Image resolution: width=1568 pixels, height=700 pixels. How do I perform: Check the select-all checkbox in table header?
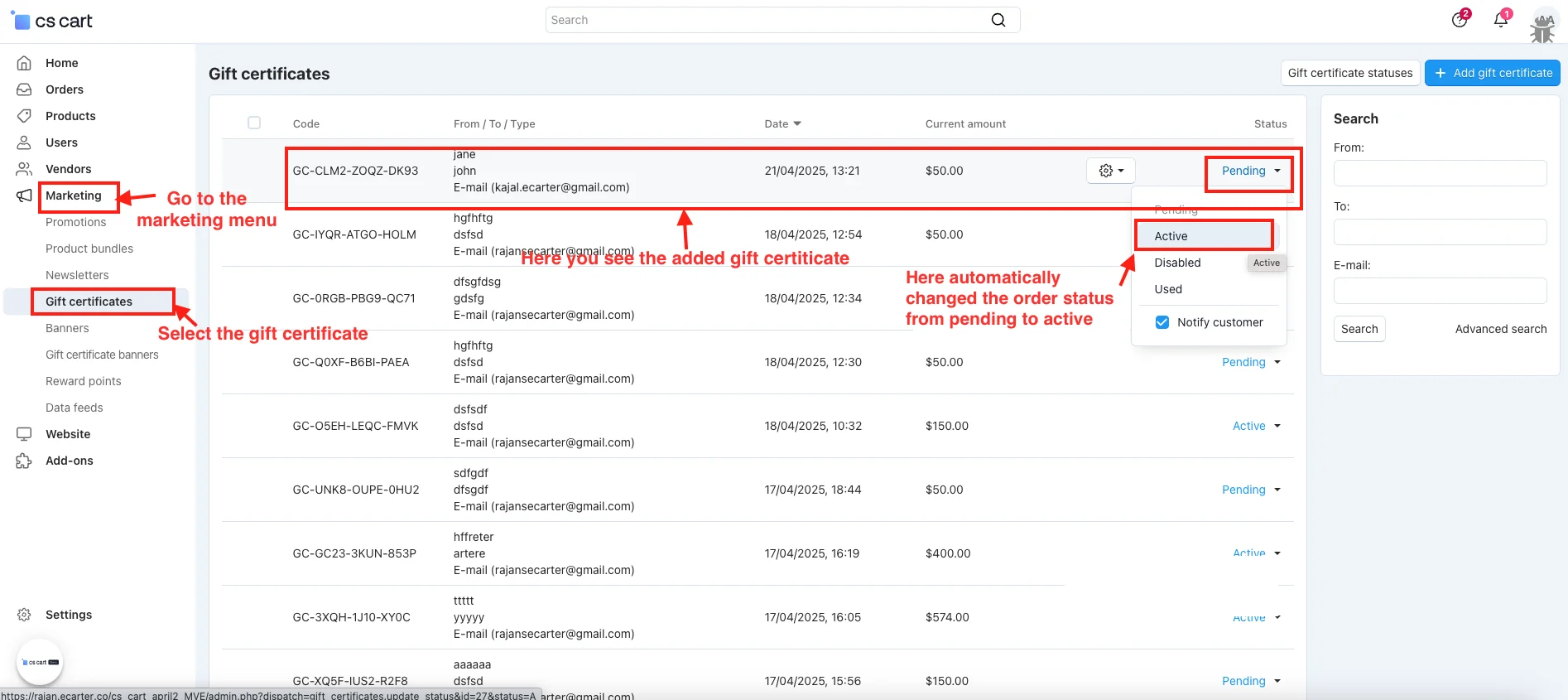(x=254, y=123)
